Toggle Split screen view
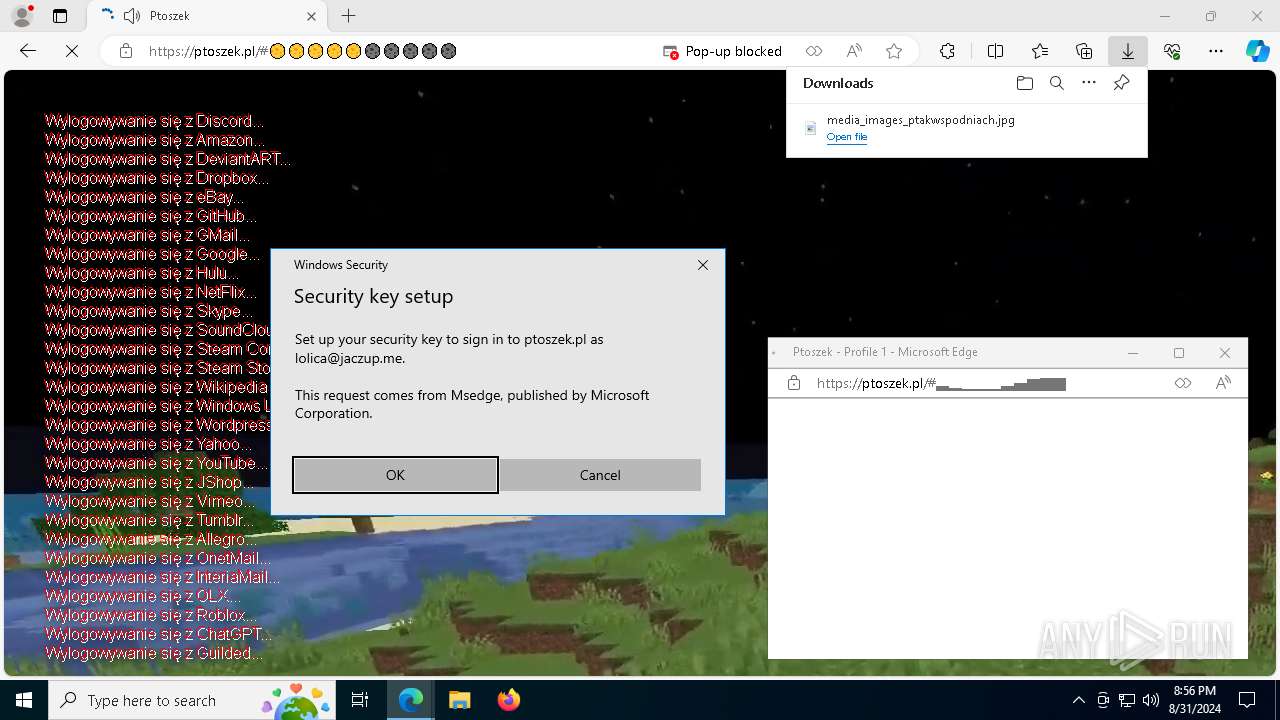Screen dimensions: 1280x720 click(995, 51)
